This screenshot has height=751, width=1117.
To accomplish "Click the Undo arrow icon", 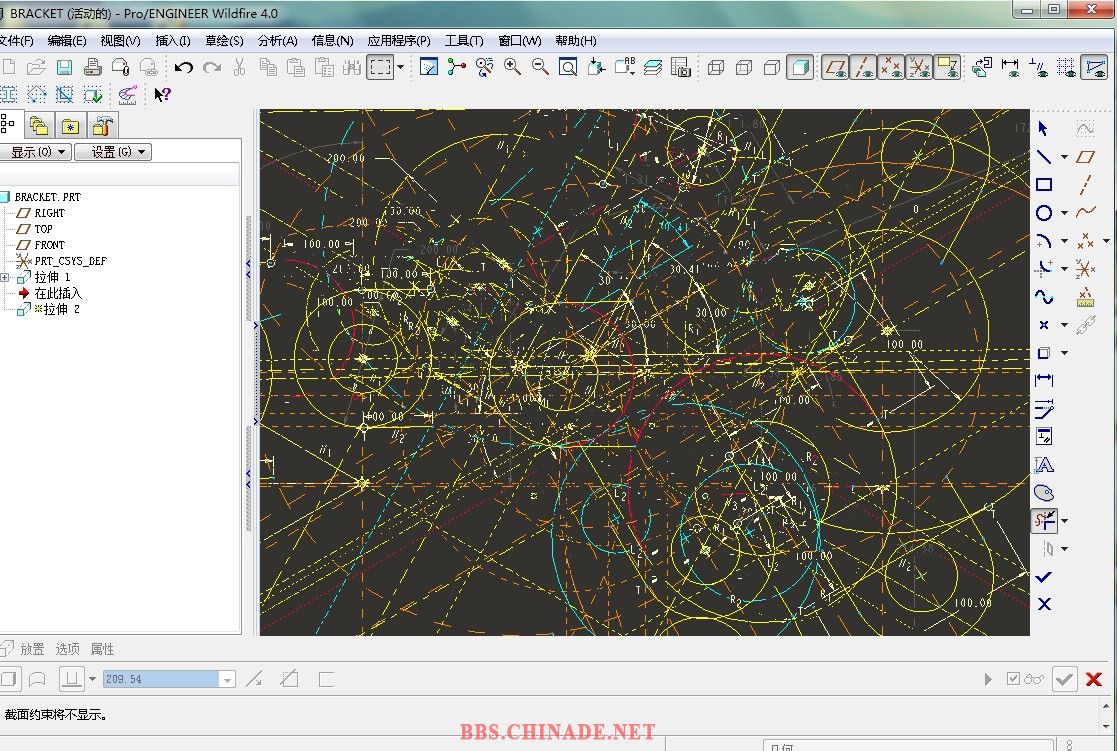I will 183,67.
